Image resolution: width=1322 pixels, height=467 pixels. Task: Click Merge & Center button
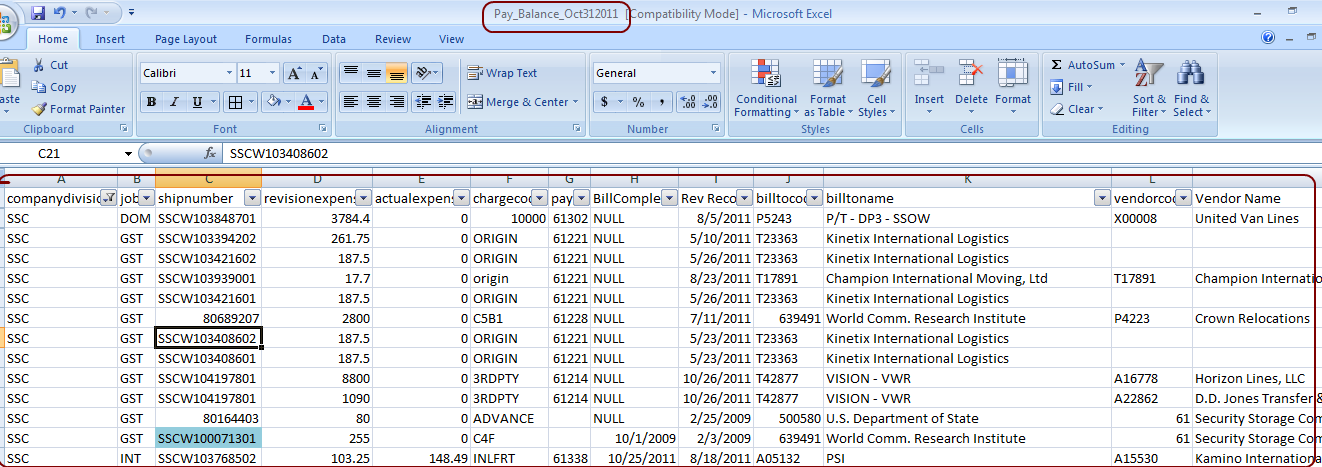tap(522, 102)
